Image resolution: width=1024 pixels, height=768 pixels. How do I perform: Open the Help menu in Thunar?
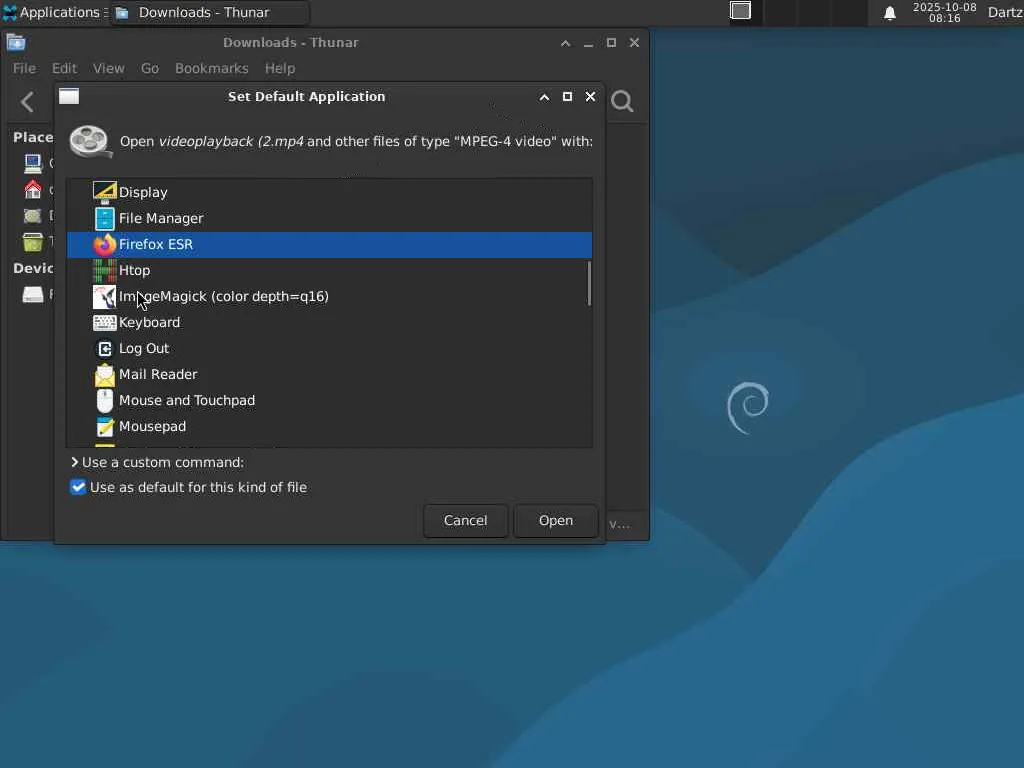(280, 69)
